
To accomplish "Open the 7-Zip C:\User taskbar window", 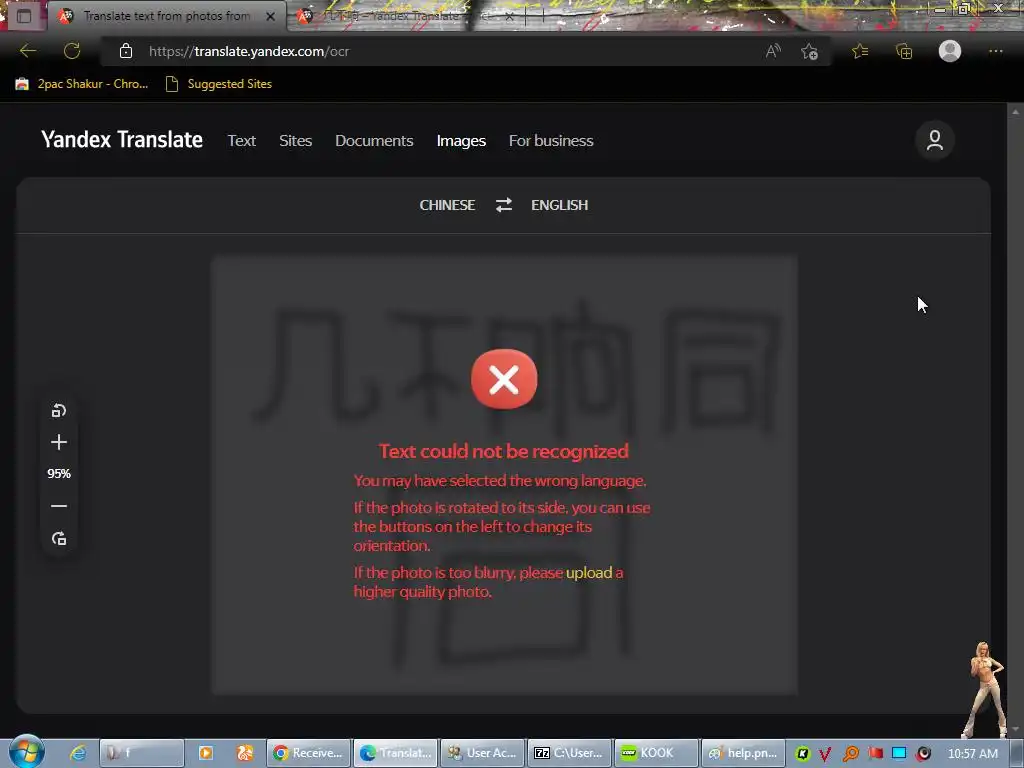I will (569, 753).
